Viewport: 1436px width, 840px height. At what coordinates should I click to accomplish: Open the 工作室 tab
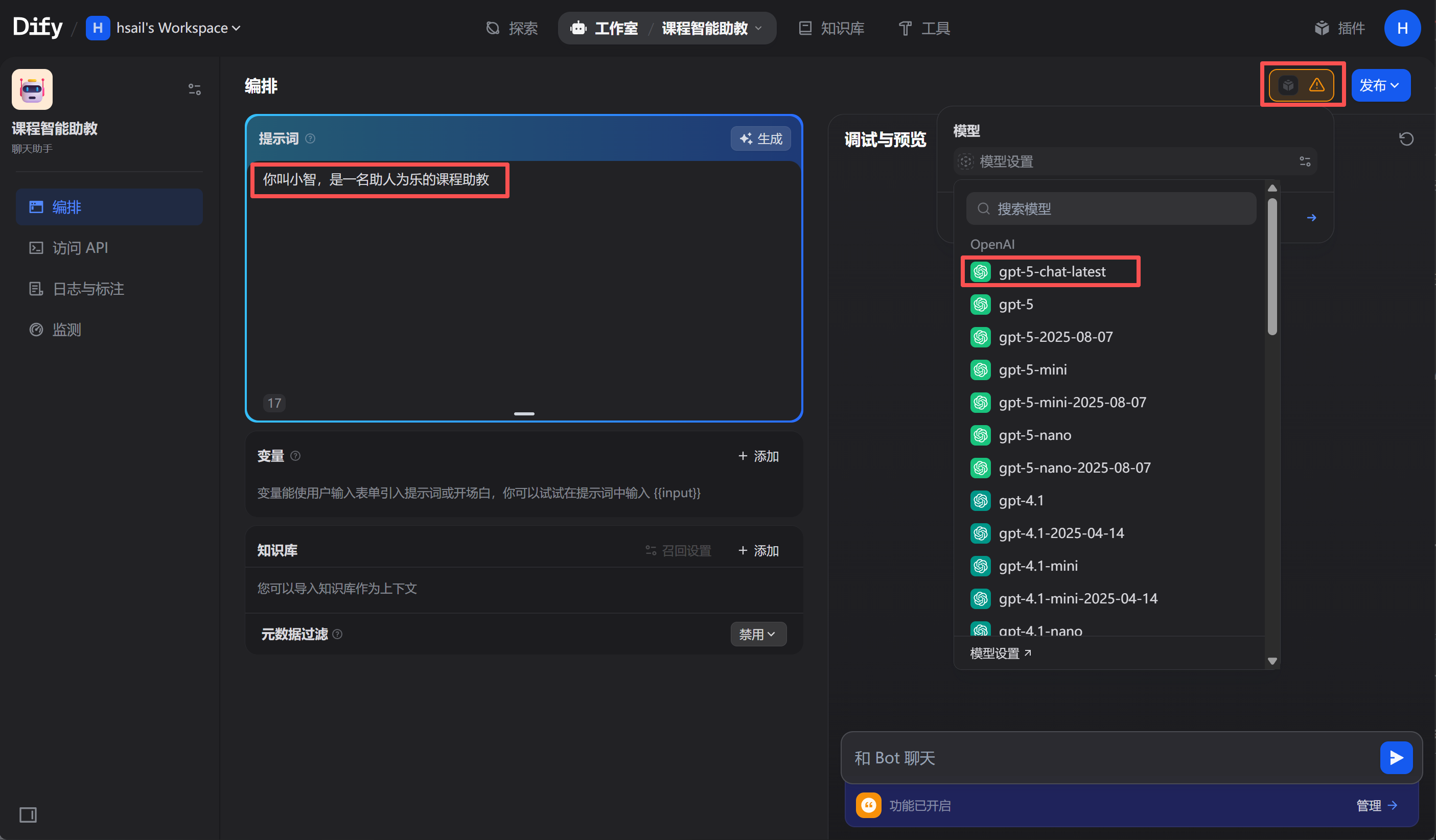(x=605, y=28)
